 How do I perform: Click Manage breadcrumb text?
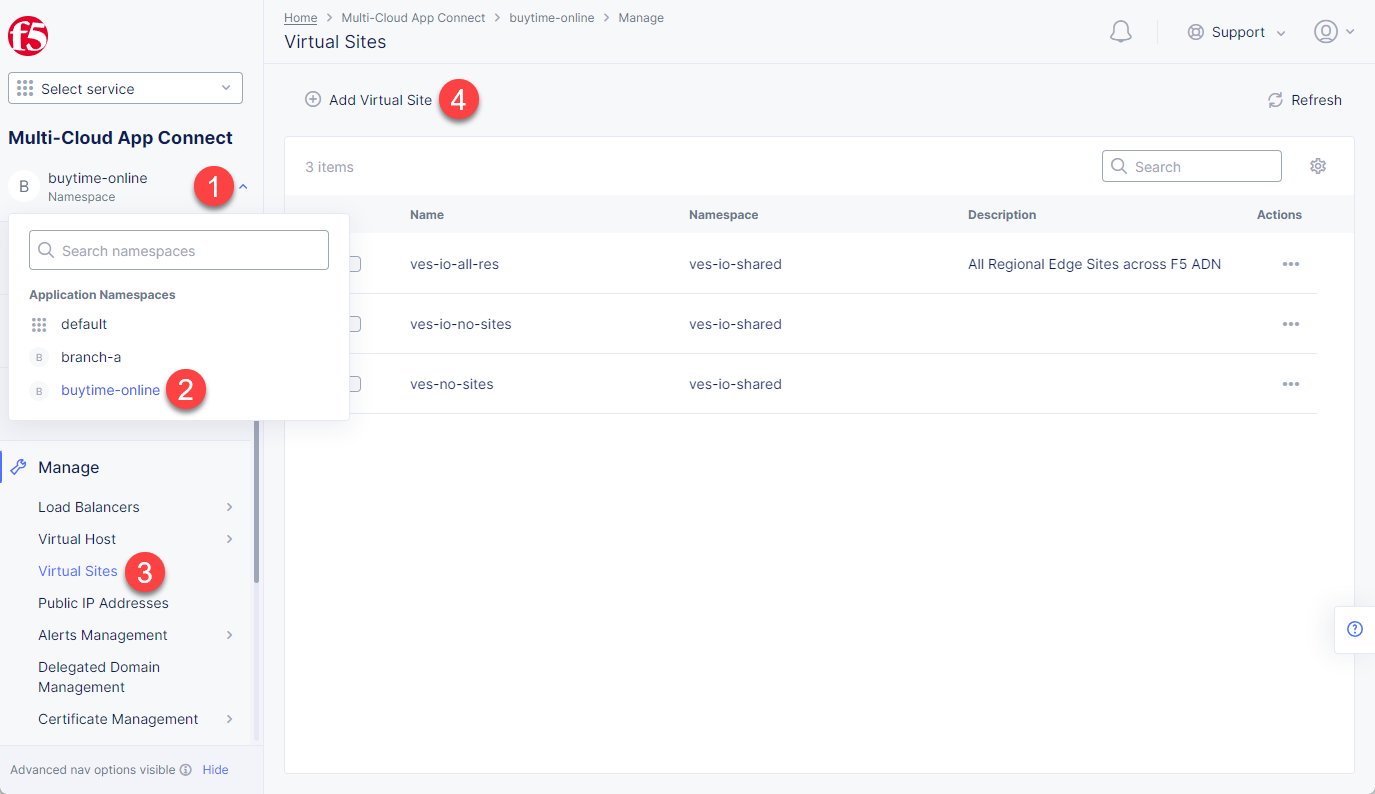coord(641,18)
